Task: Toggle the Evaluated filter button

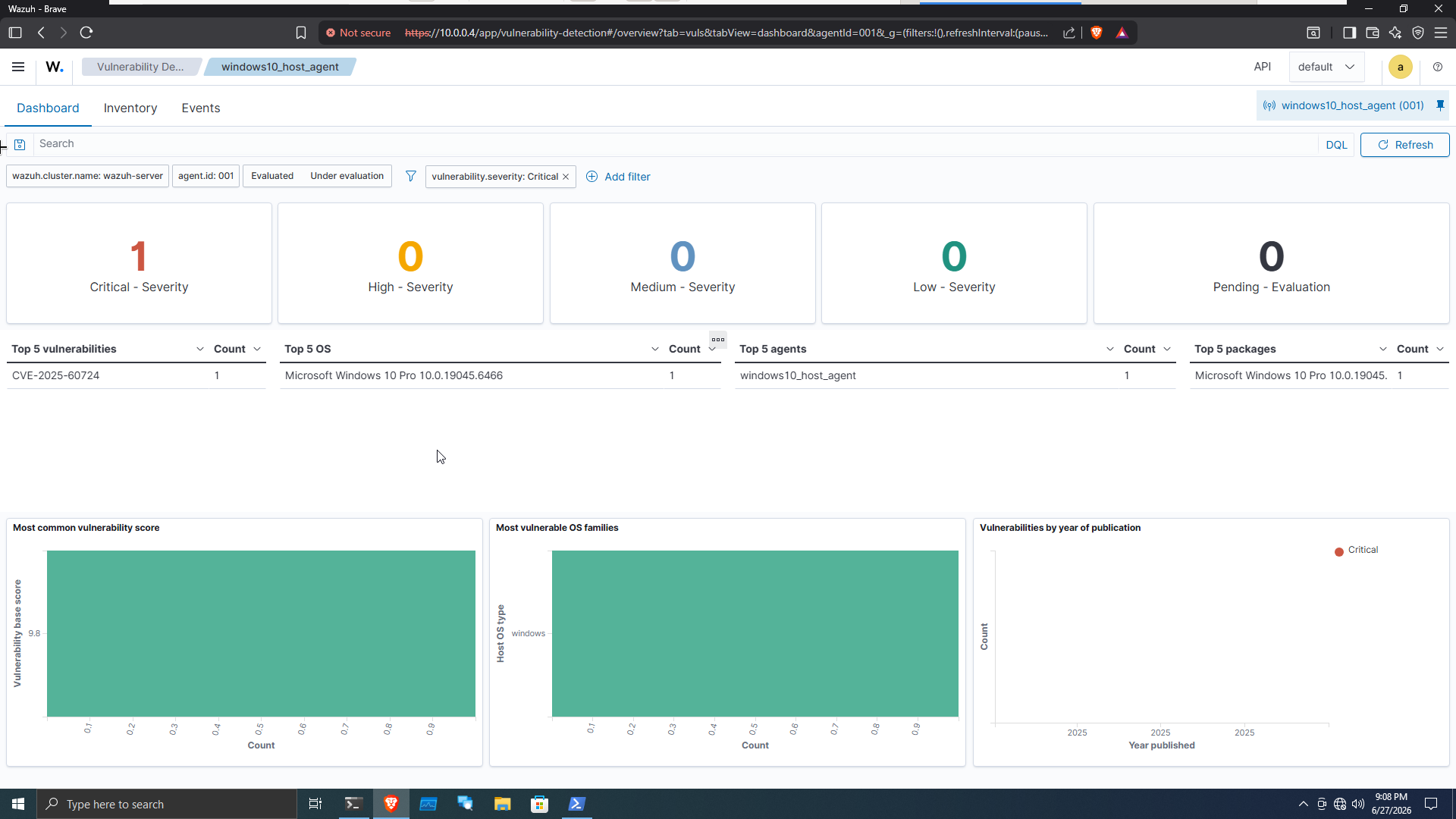Action: (x=272, y=176)
